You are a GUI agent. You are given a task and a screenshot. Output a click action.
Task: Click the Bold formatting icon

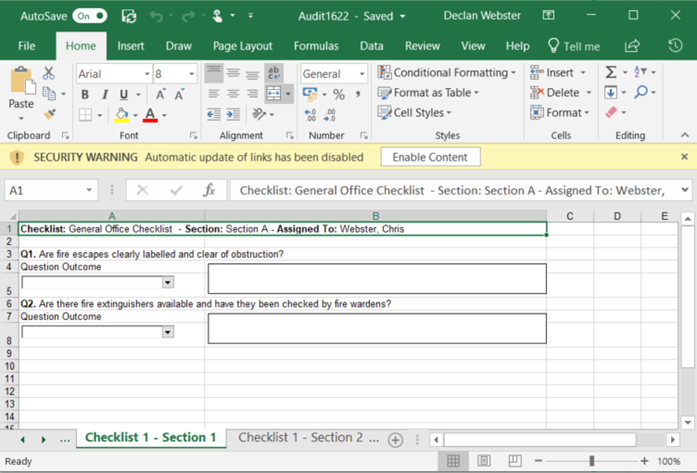click(x=85, y=94)
